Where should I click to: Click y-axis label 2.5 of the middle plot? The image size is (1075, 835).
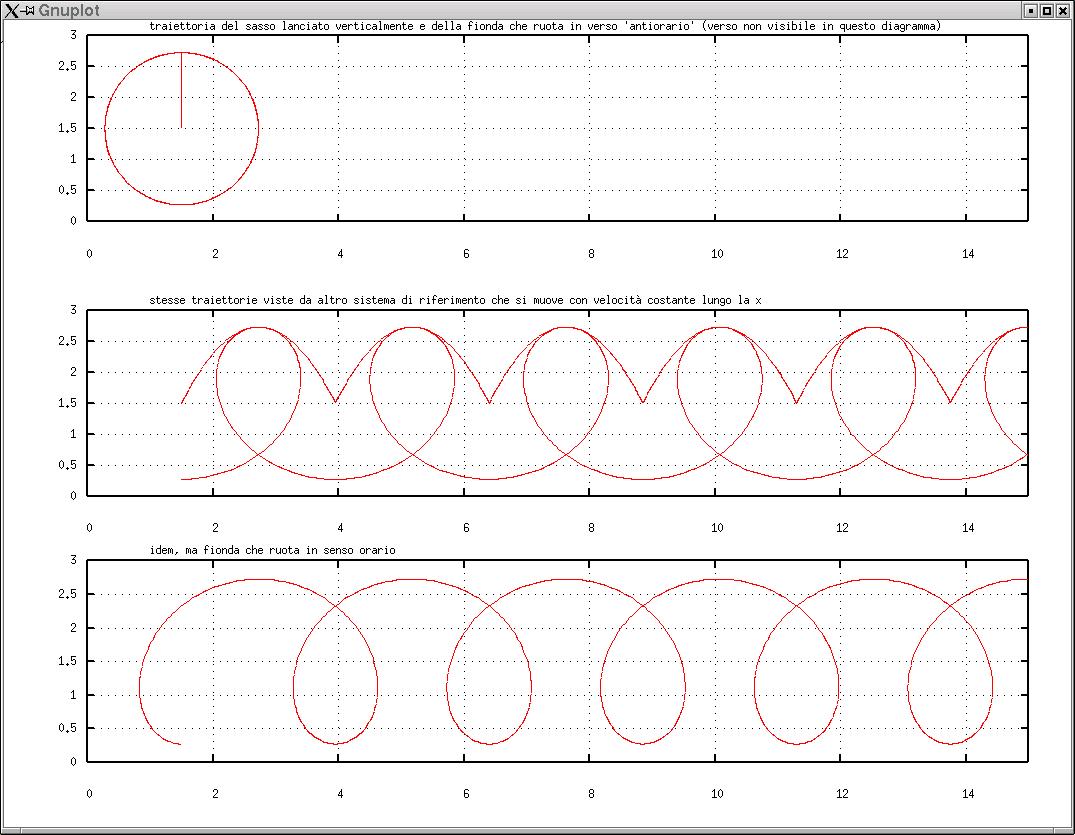pyautogui.click(x=68, y=341)
